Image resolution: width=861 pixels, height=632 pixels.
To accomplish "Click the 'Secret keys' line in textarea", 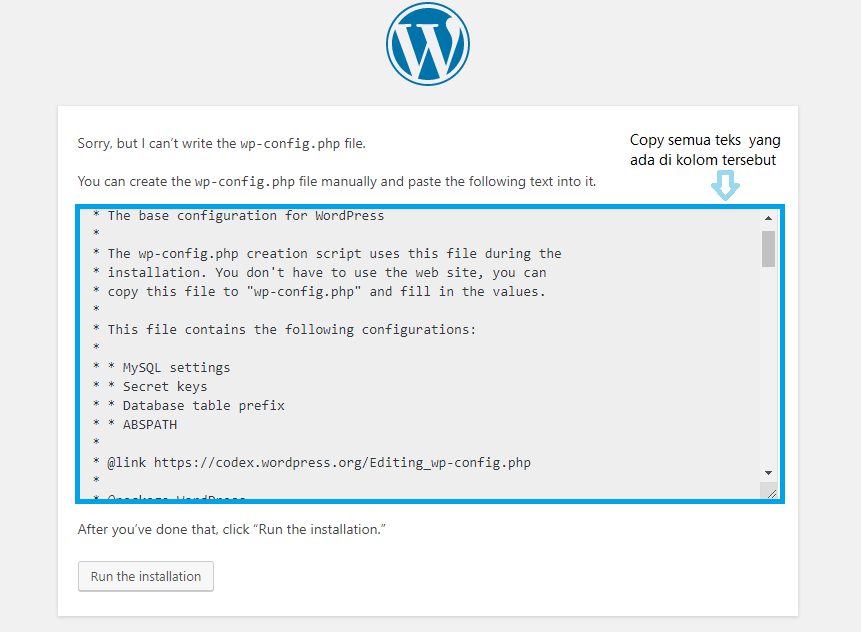I will [x=150, y=387].
